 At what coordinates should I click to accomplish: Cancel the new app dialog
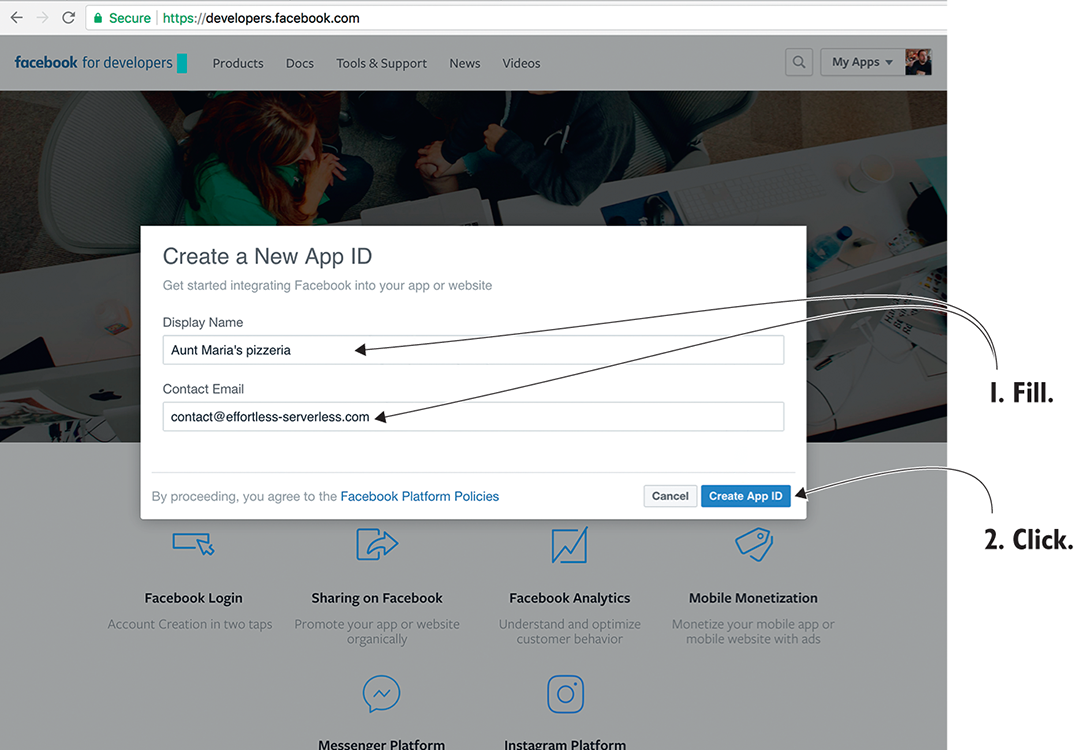click(670, 496)
